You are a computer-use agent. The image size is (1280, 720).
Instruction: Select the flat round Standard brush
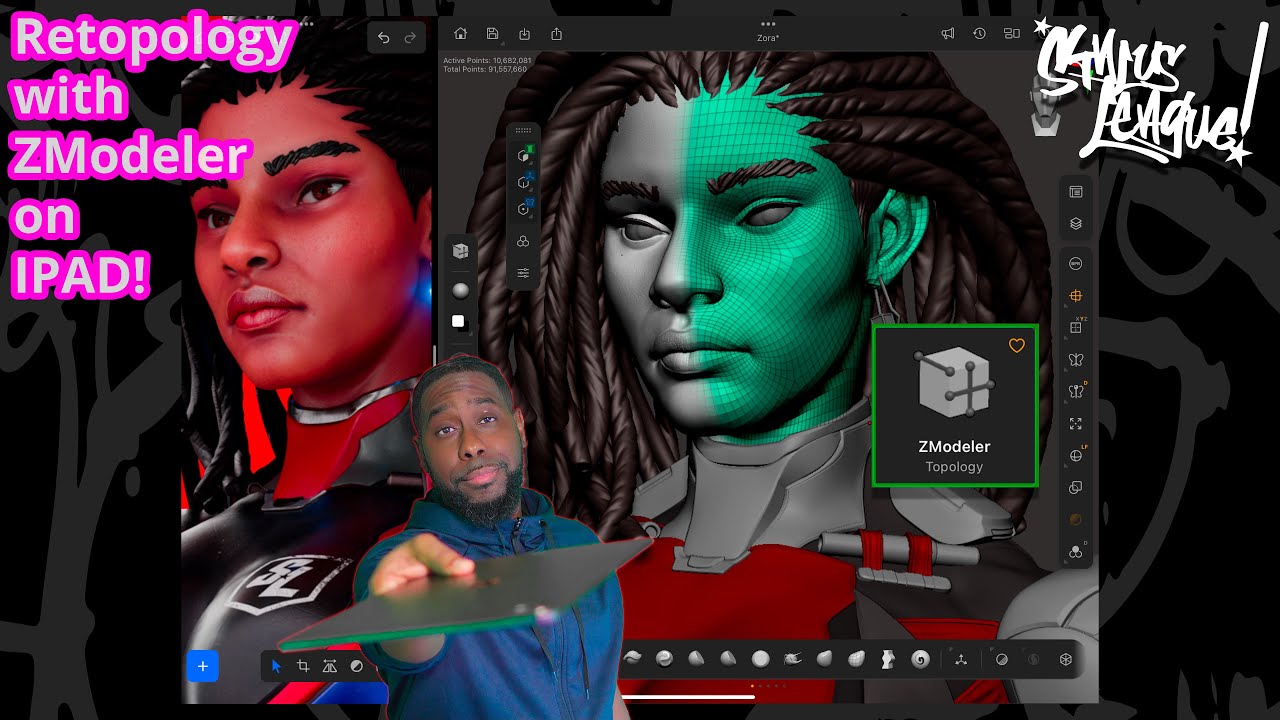761,658
